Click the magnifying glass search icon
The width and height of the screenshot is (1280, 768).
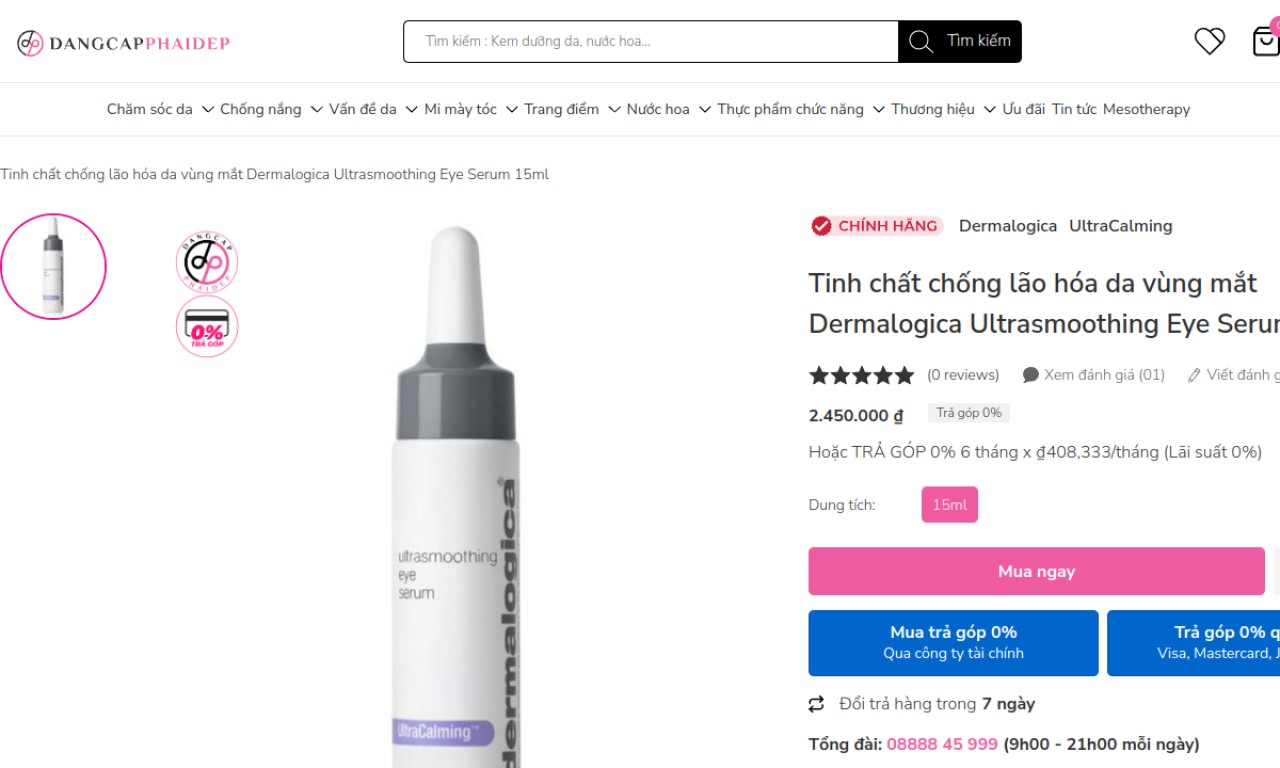(921, 42)
